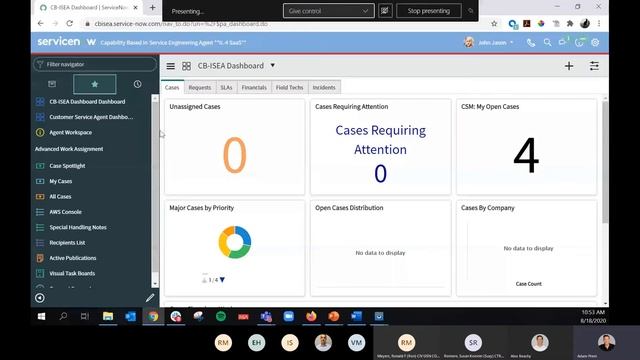Expand the CB-ISEA Dashboard dropdown arrow
Viewport: 640px width, 360px height.
[272, 65]
